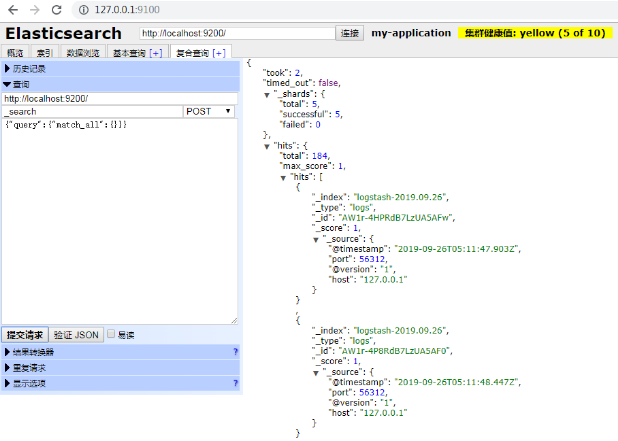This screenshot has width=618, height=441.
Task: Select the 复合查询 tab
Action: [192, 53]
